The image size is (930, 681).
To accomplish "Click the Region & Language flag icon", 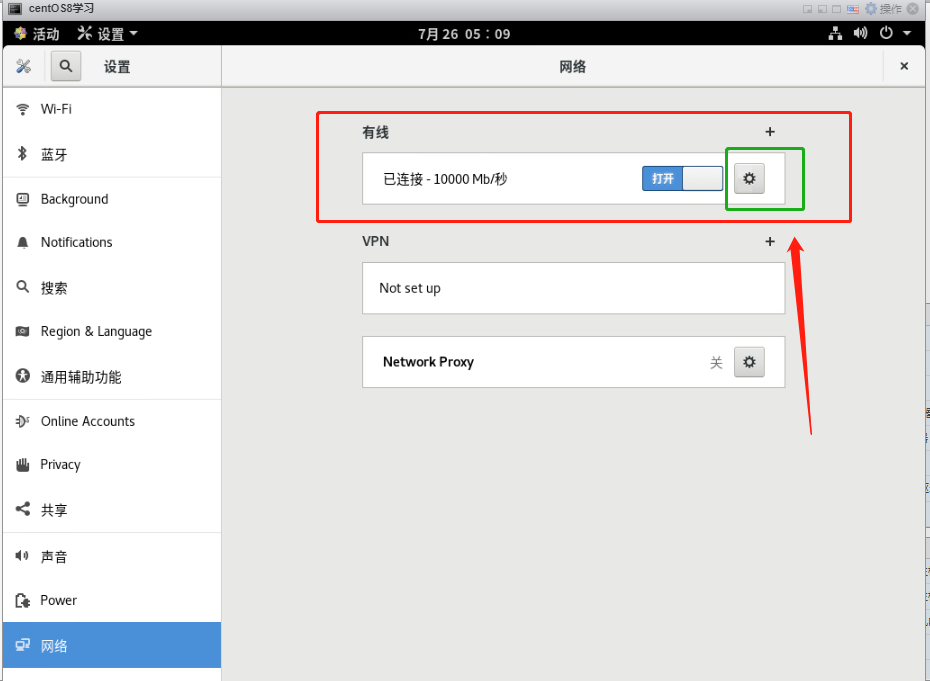I will point(23,331).
